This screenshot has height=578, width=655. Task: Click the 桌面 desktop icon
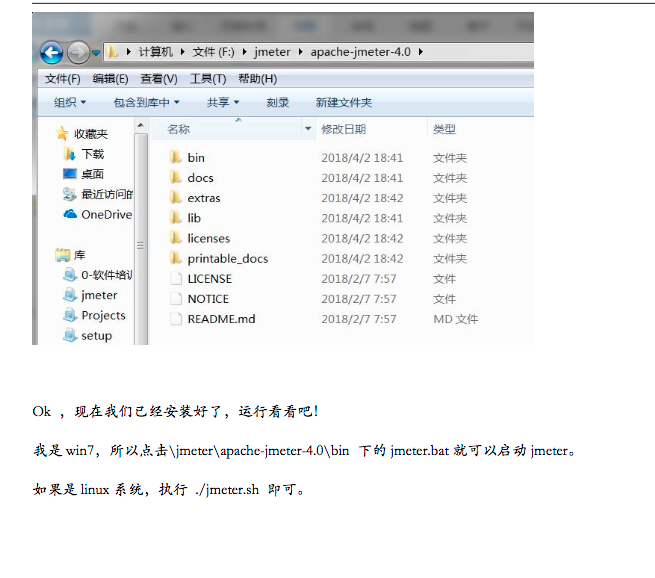(x=70, y=174)
